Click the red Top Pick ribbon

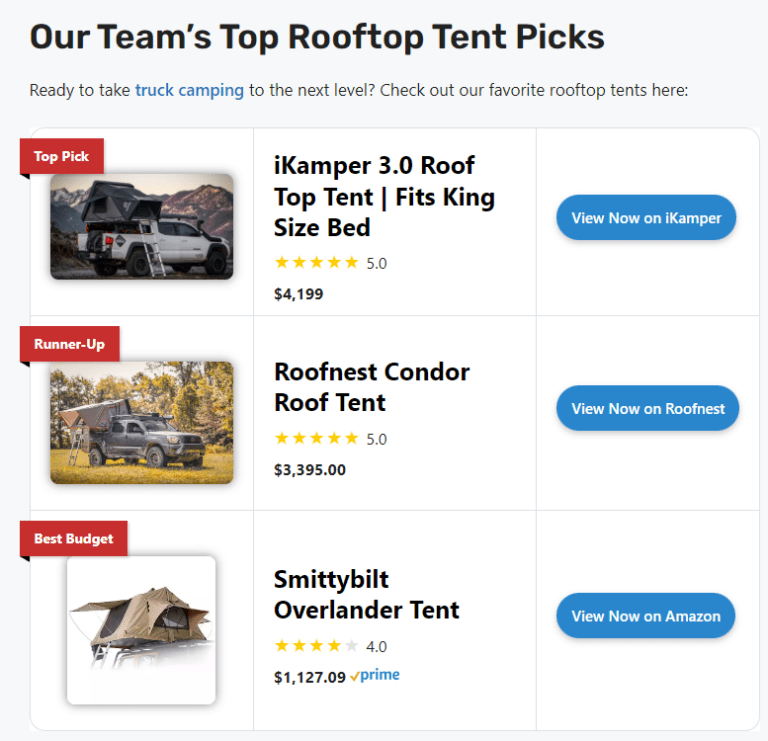click(x=61, y=156)
